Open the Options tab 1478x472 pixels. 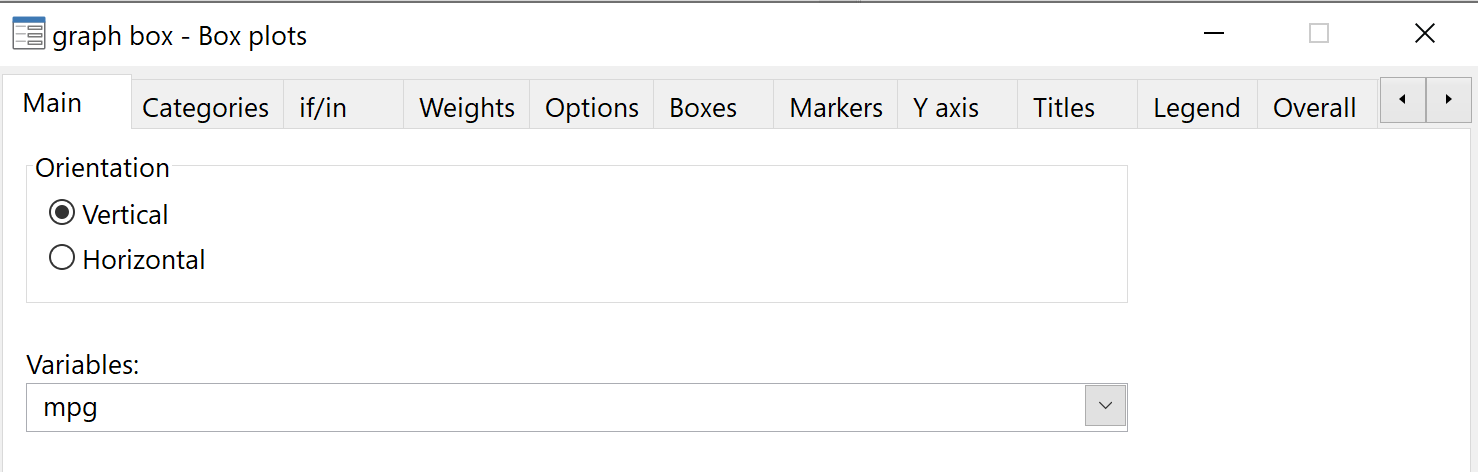[591, 107]
